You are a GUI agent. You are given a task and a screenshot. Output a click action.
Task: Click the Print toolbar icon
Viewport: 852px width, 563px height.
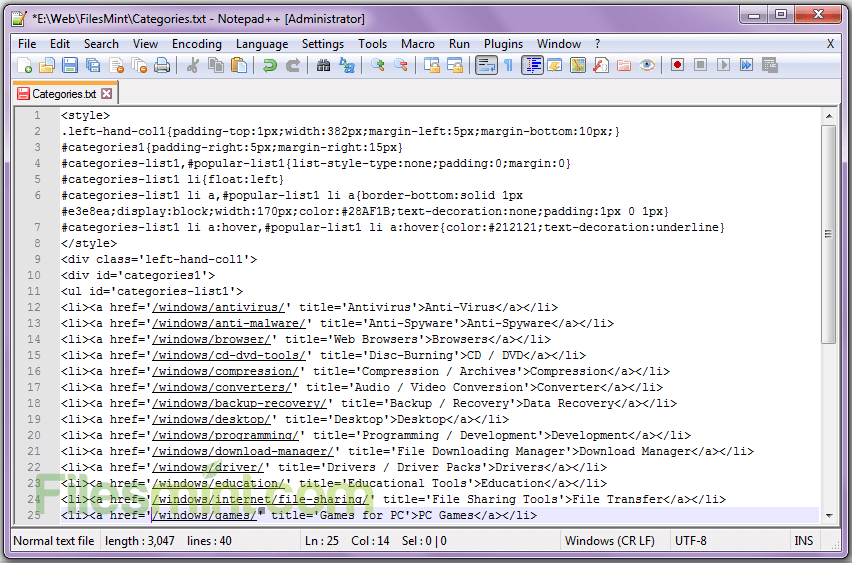[162, 65]
